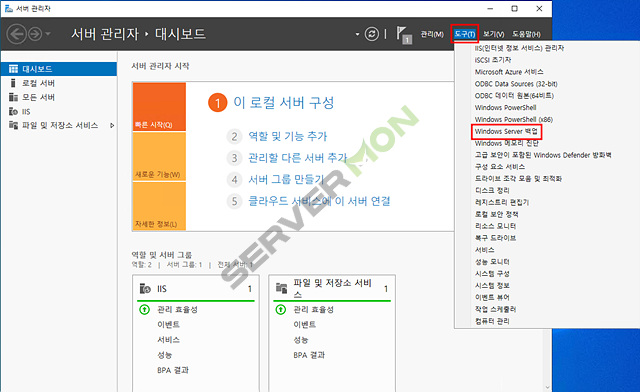Viewport: 640px width, 392px height.
Task: Open the 도구(T) menu
Action: (x=464, y=34)
